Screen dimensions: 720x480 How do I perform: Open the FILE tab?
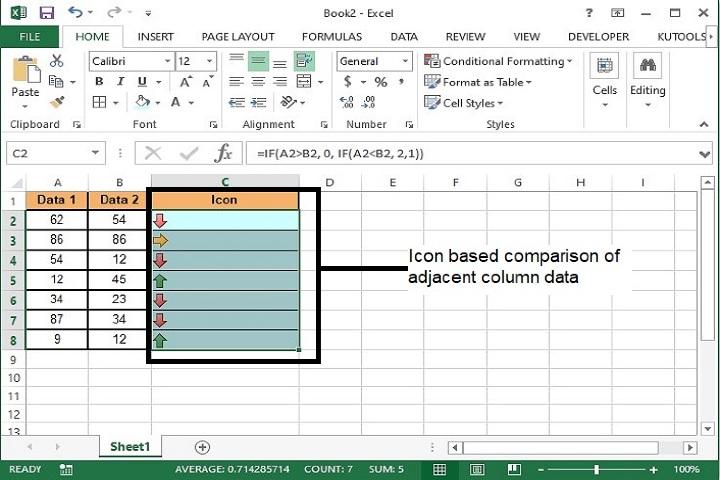(x=29, y=37)
